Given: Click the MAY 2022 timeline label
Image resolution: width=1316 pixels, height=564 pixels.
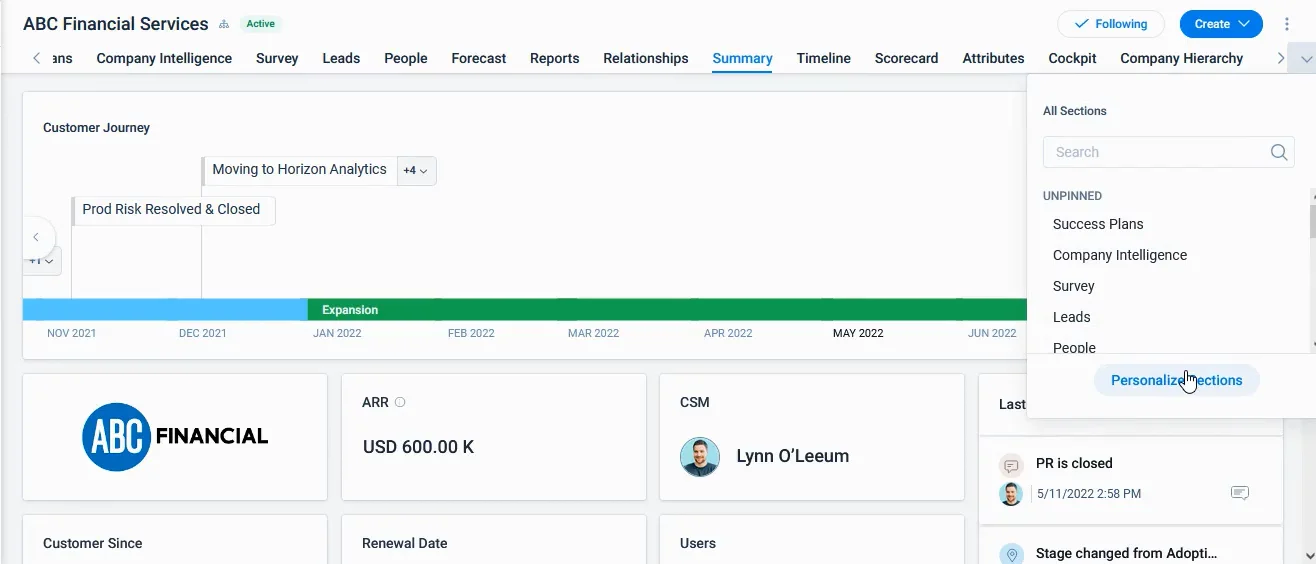Looking at the screenshot, I should pos(858,333).
